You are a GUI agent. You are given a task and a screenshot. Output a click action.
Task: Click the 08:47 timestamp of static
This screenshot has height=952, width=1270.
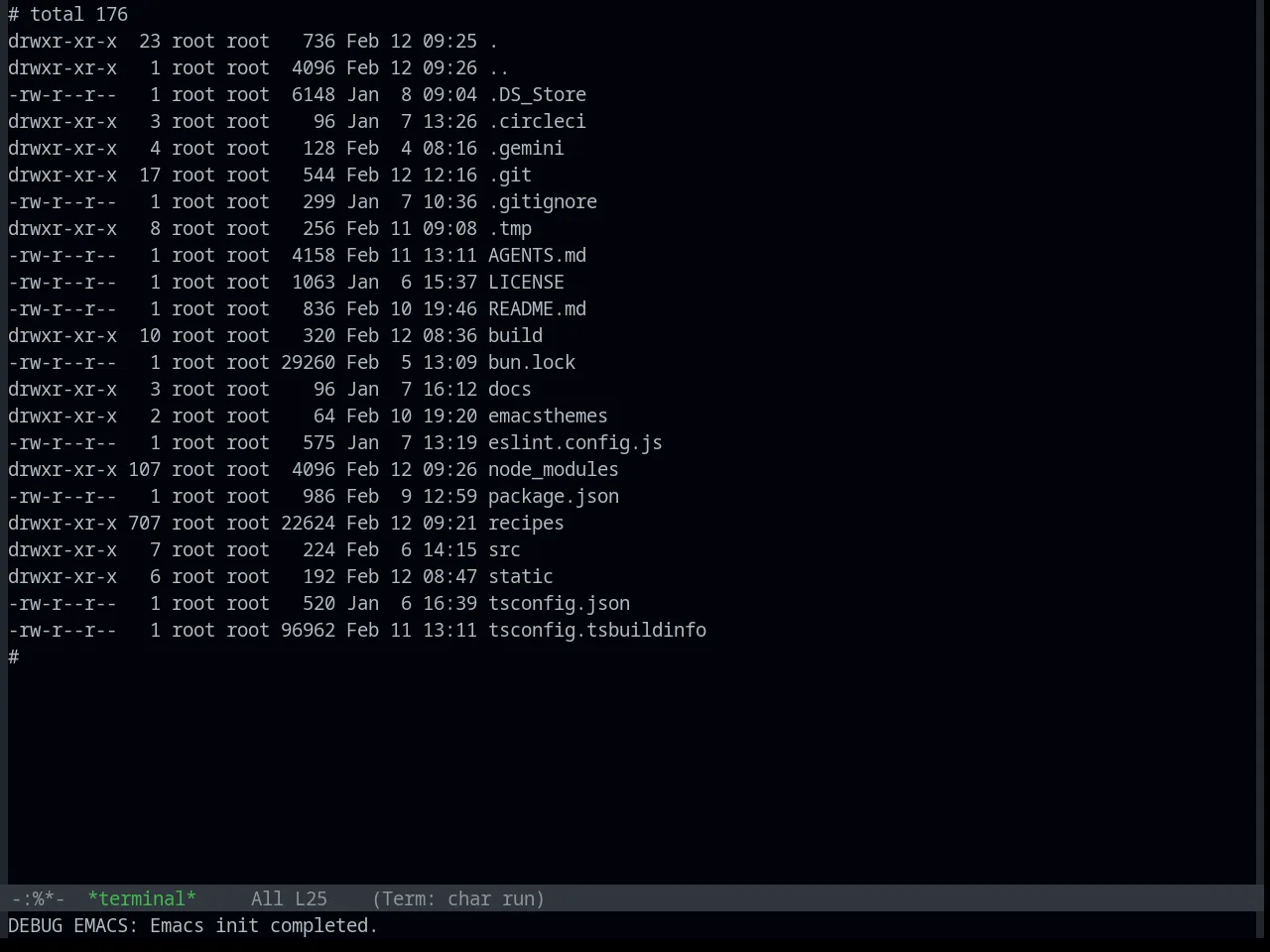449,576
